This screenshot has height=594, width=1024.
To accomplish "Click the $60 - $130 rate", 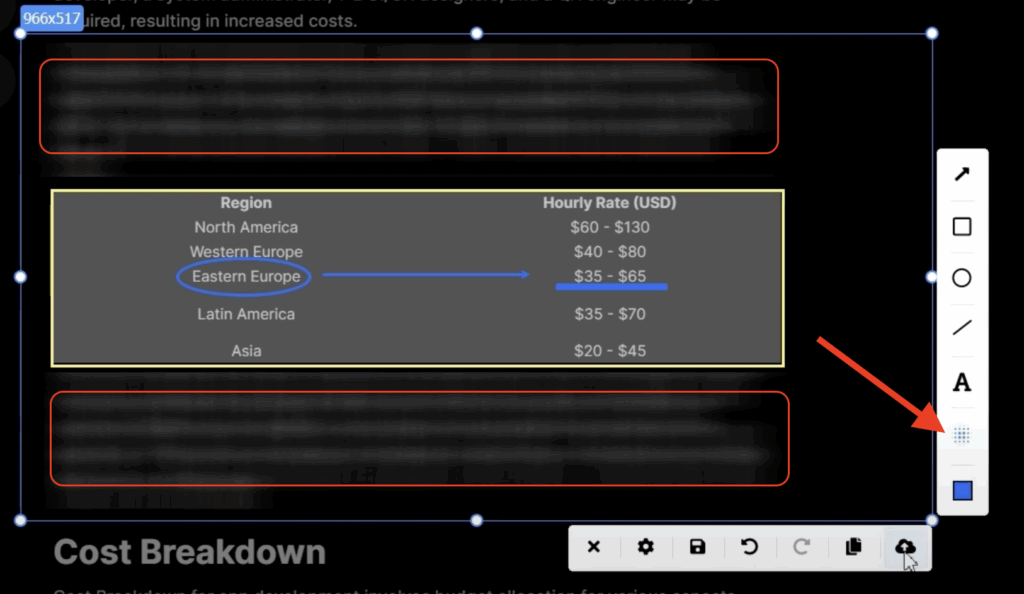I will tap(609, 227).
